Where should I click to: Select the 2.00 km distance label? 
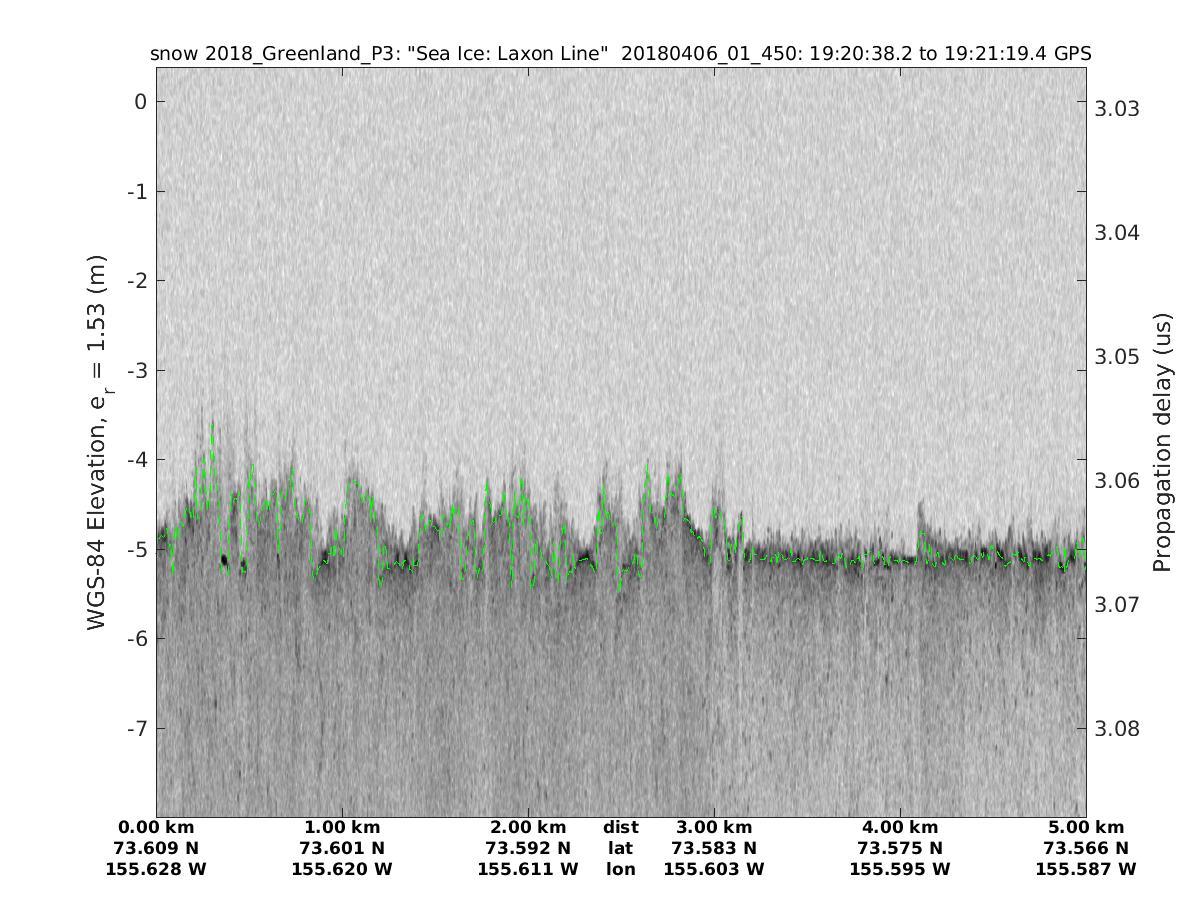pyautogui.click(x=528, y=828)
